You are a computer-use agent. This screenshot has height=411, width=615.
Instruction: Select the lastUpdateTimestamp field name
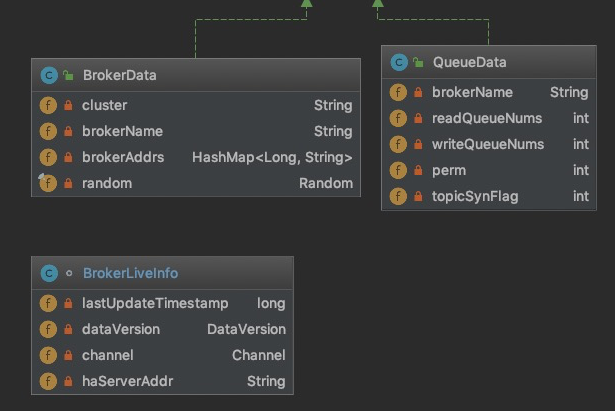(155, 304)
